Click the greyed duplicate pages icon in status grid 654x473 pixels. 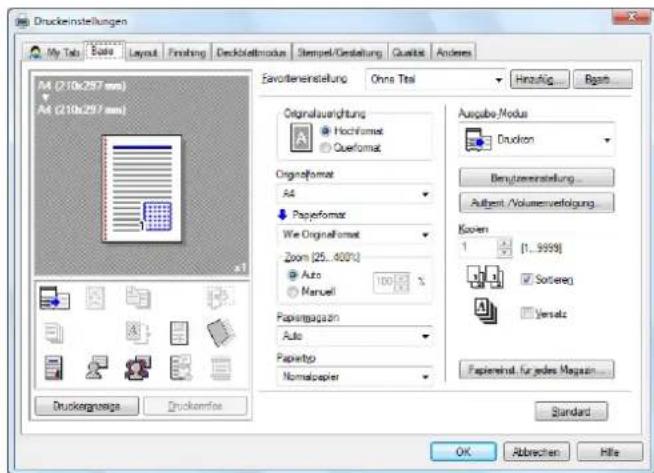click(x=138, y=297)
